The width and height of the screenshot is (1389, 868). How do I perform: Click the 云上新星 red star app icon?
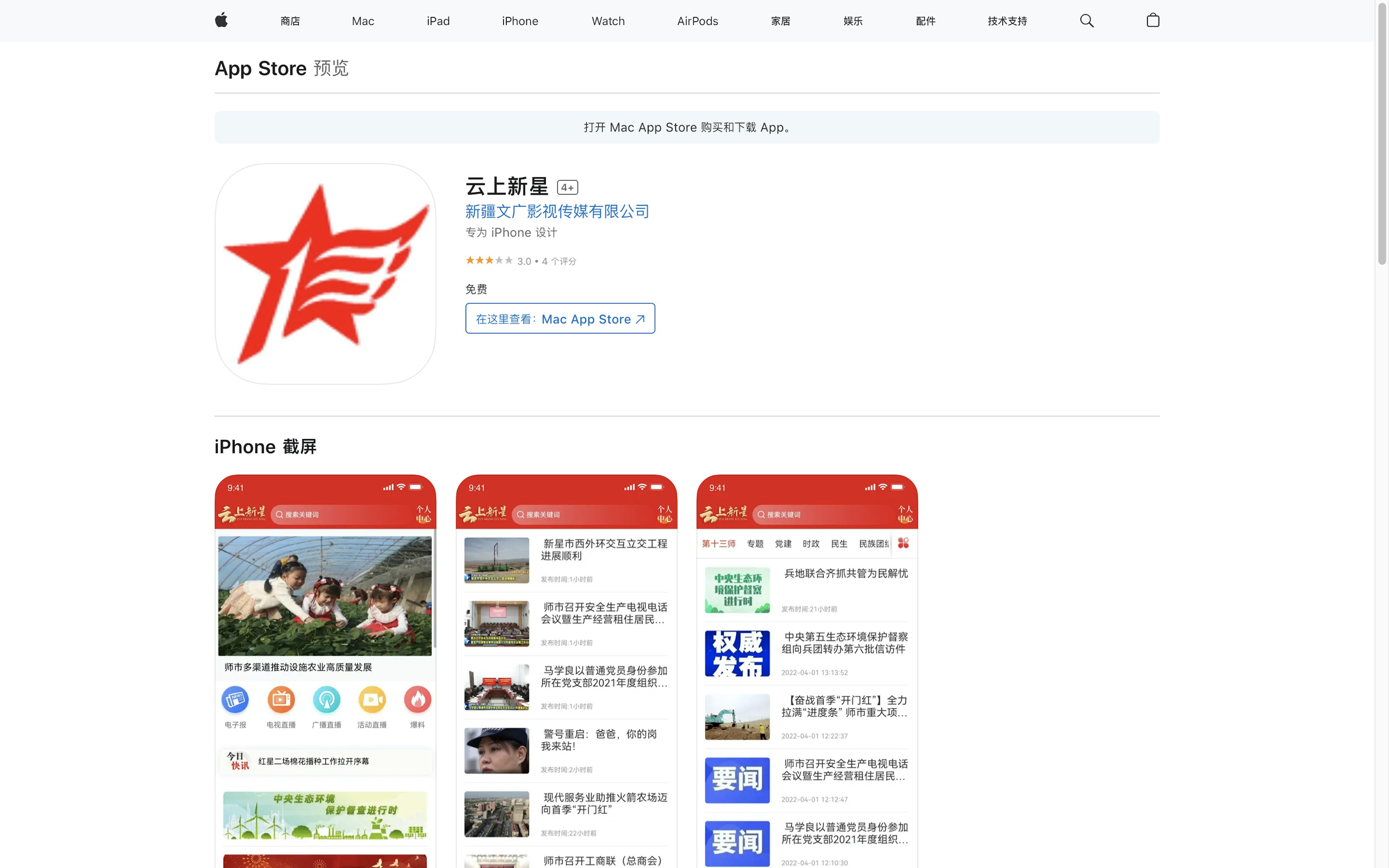325,274
